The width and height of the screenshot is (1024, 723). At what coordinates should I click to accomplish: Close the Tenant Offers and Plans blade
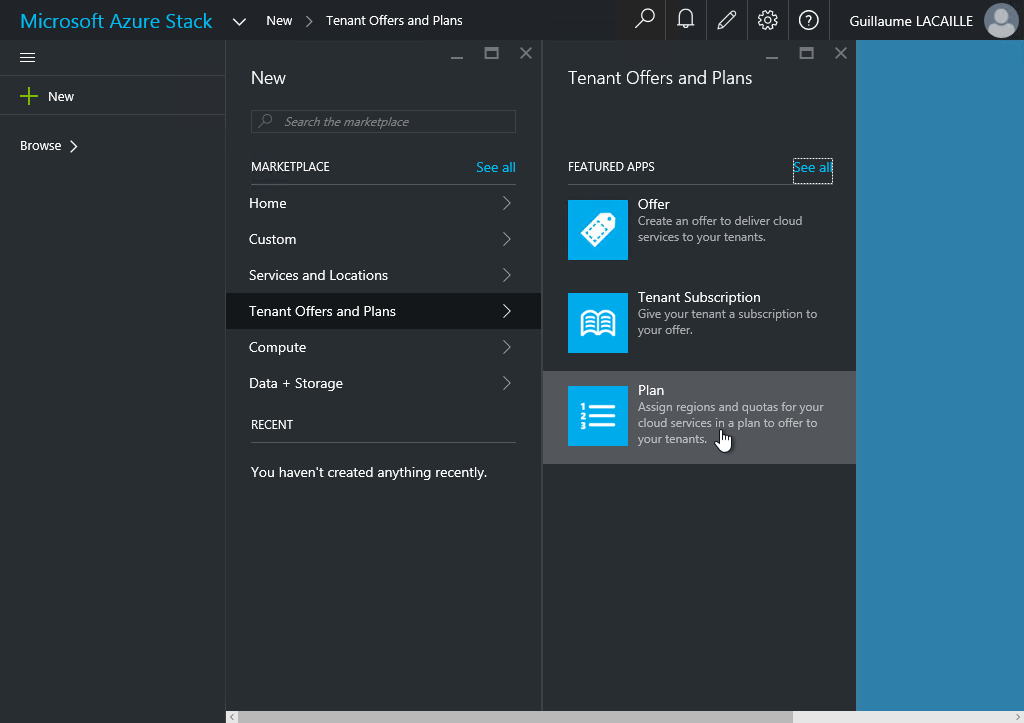click(x=840, y=53)
